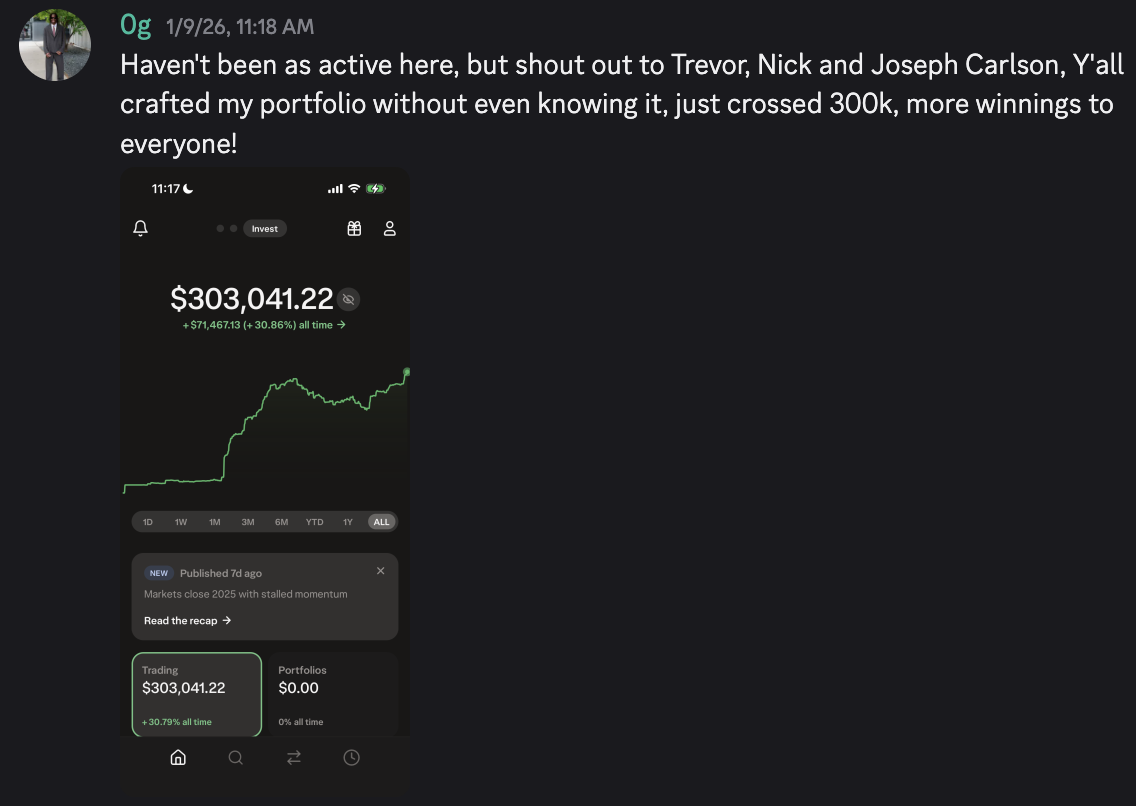Open the gift rewards icon
This screenshot has height=806, width=1136.
354,229
